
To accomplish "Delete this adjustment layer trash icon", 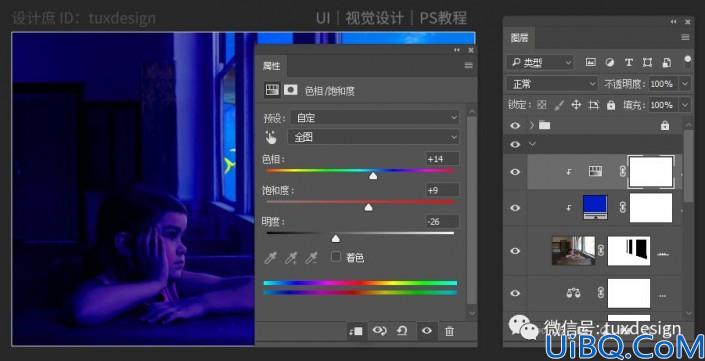I will [x=449, y=332].
